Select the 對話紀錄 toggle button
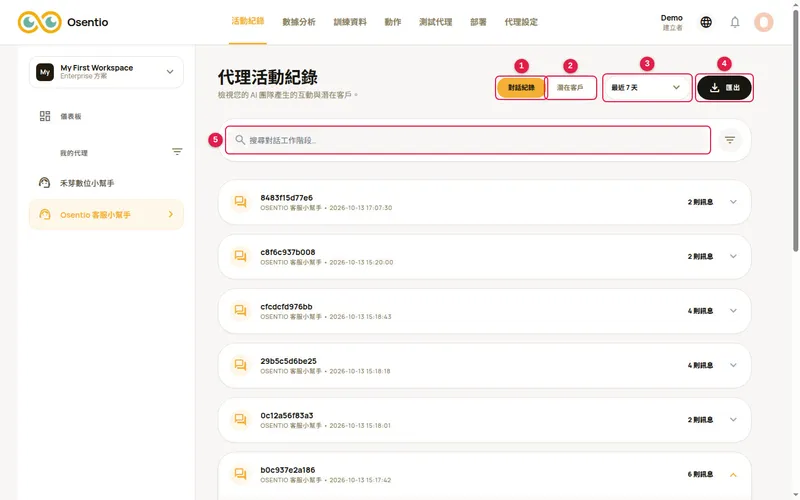This screenshot has height=500, width=800. (x=521, y=88)
